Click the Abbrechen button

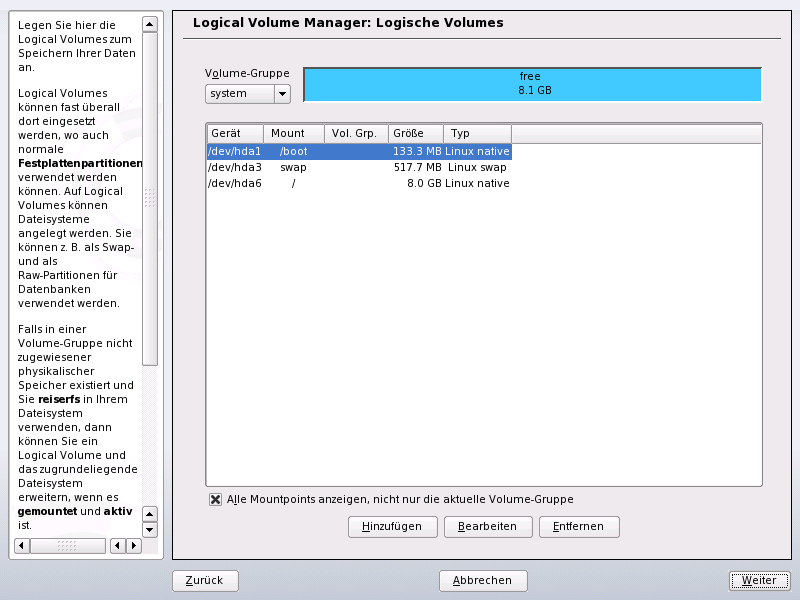pyautogui.click(x=483, y=580)
